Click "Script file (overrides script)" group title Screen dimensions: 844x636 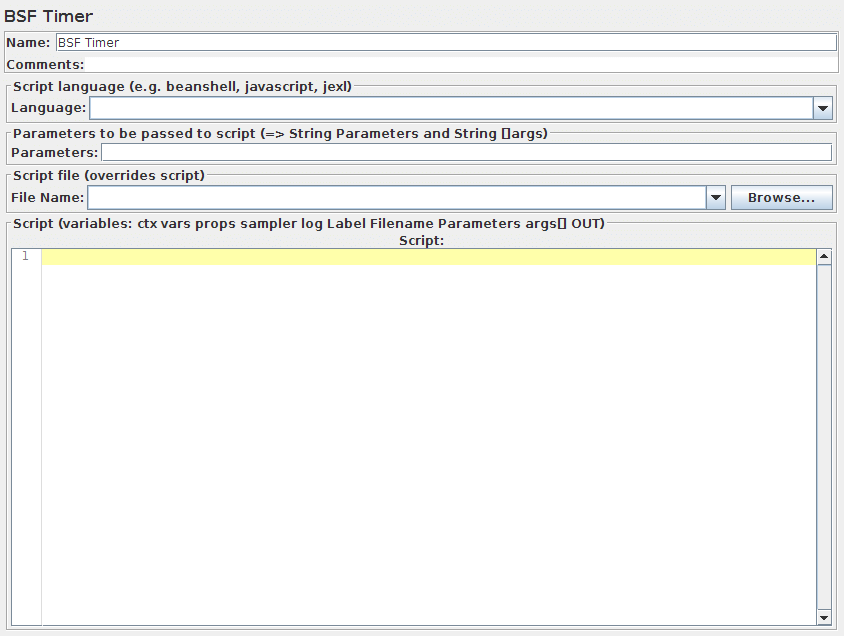[x=108, y=176]
